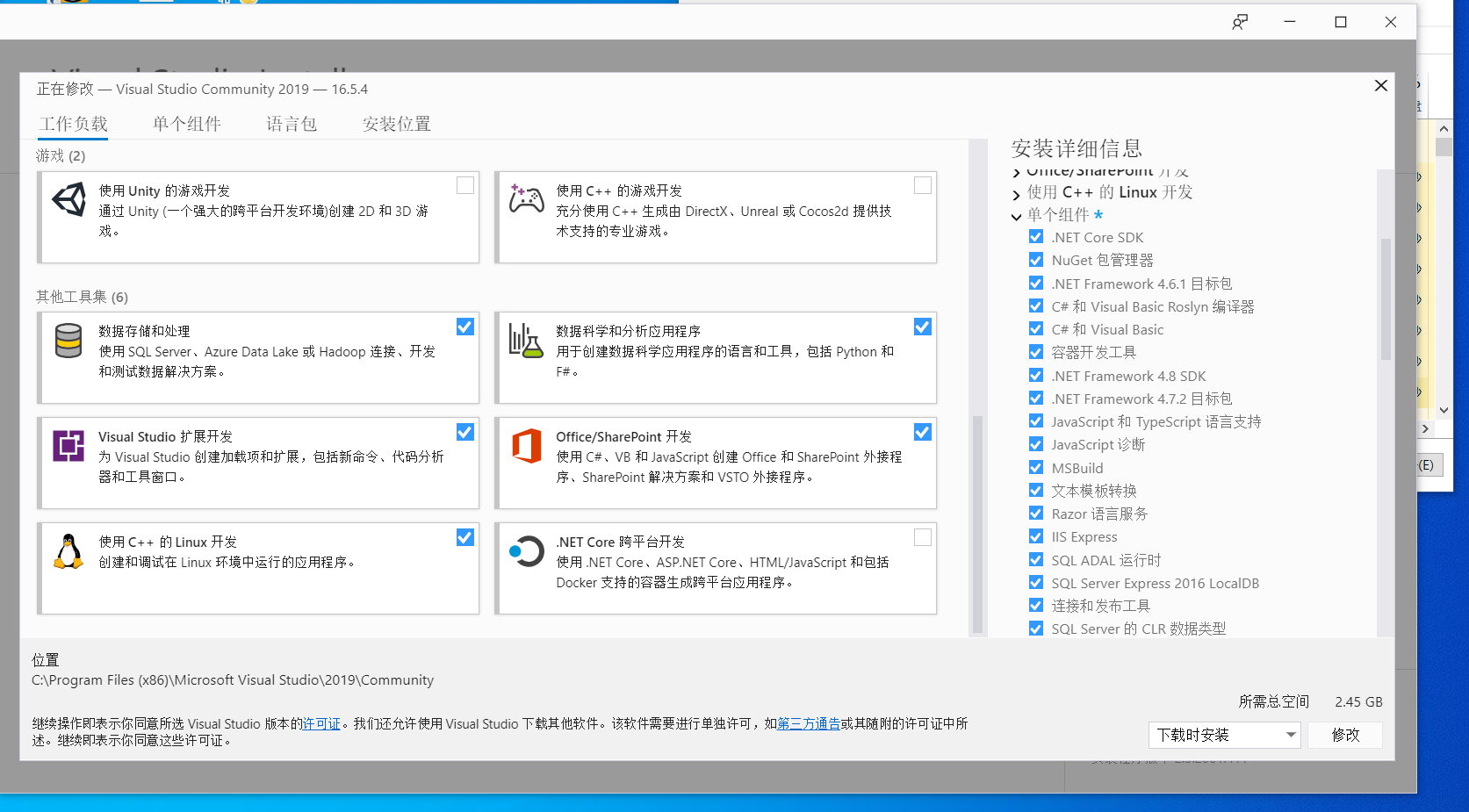
Task: Maximize the Visual Studio Installer window
Action: pyautogui.click(x=1340, y=22)
